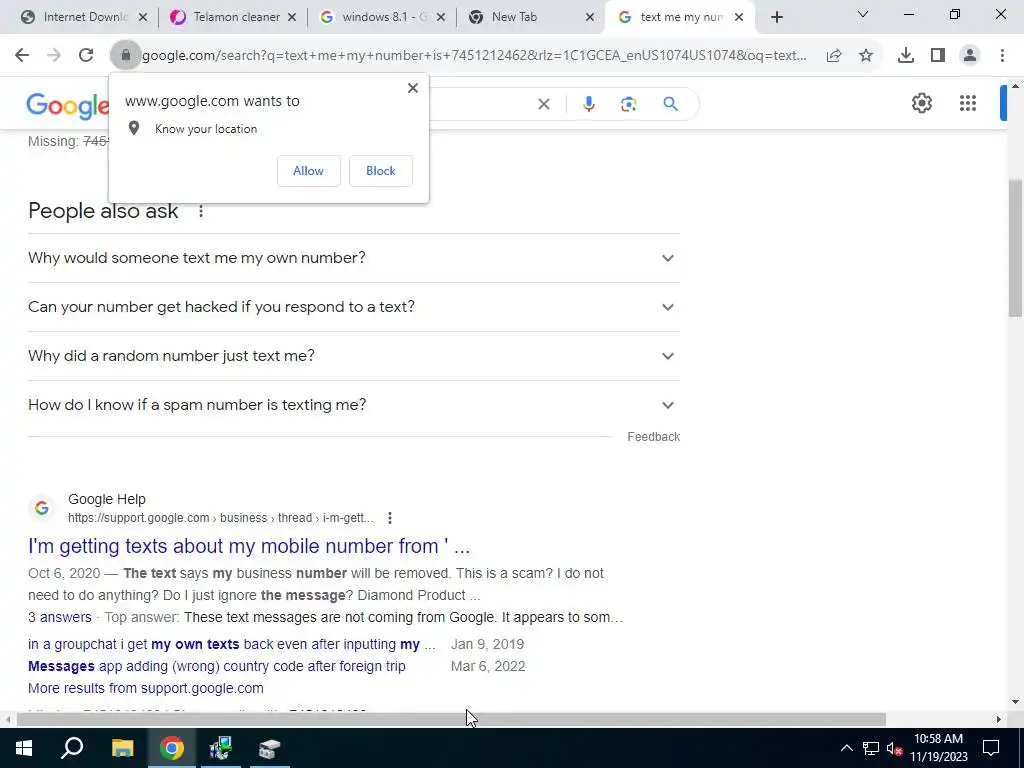Screen dimensions: 1024x768
Task: Open the Chrome tab search dropdown
Action: point(863,14)
